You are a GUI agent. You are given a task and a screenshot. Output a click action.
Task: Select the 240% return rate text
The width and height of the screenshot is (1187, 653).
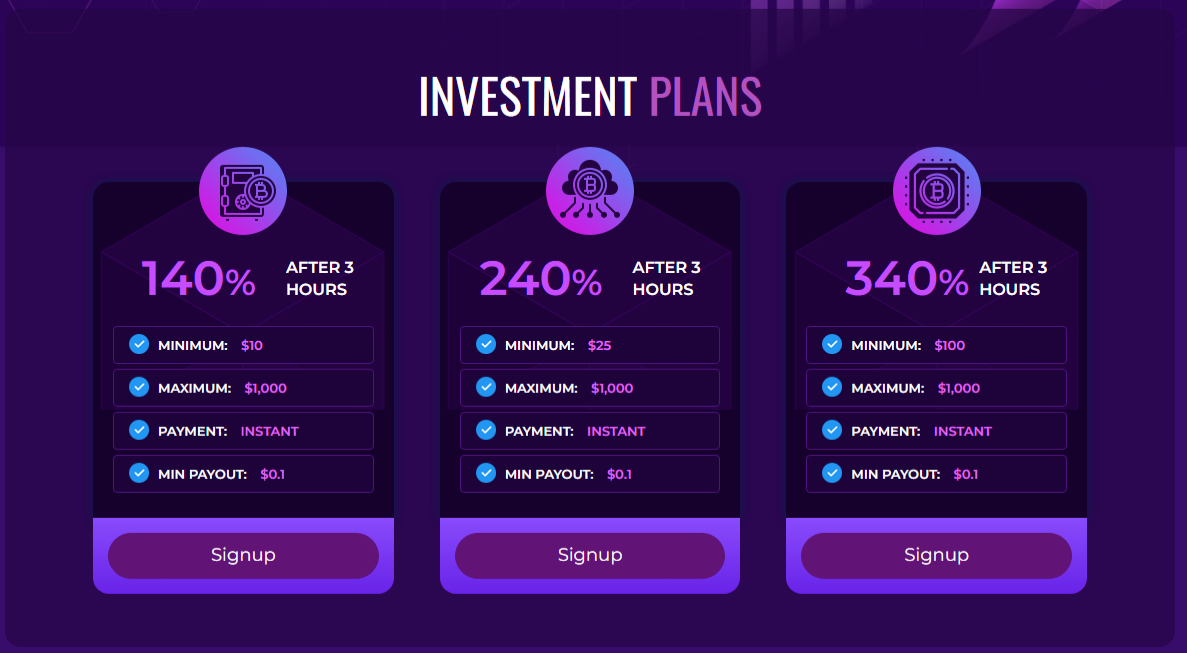coord(540,279)
